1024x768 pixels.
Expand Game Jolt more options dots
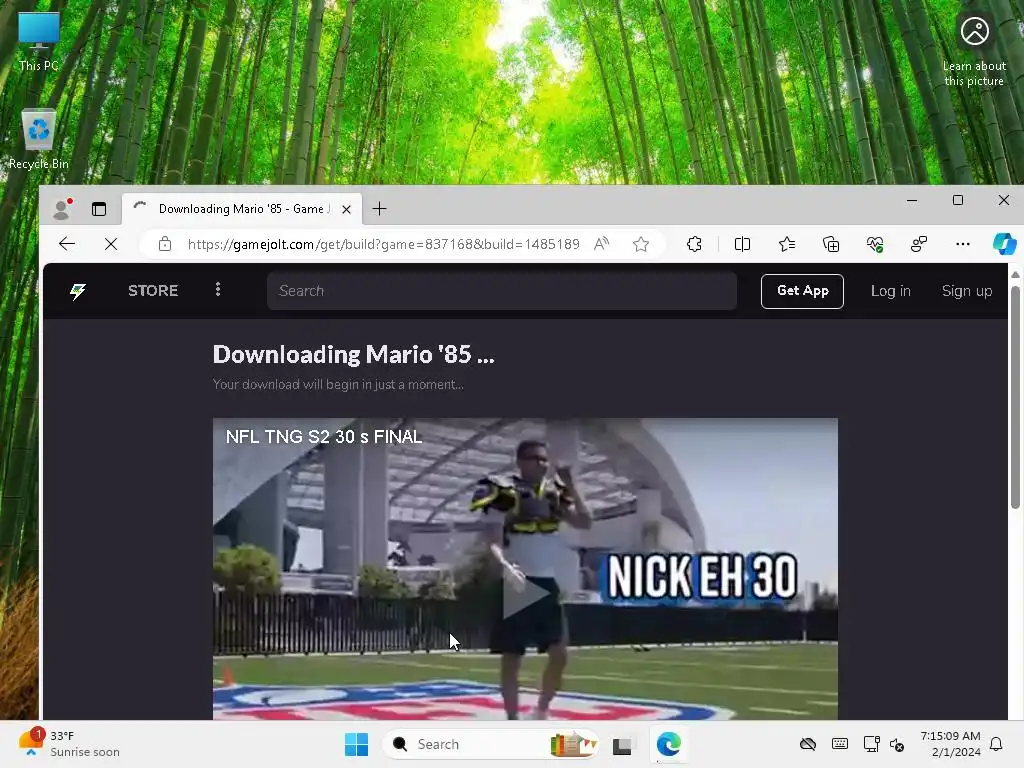[218, 289]
